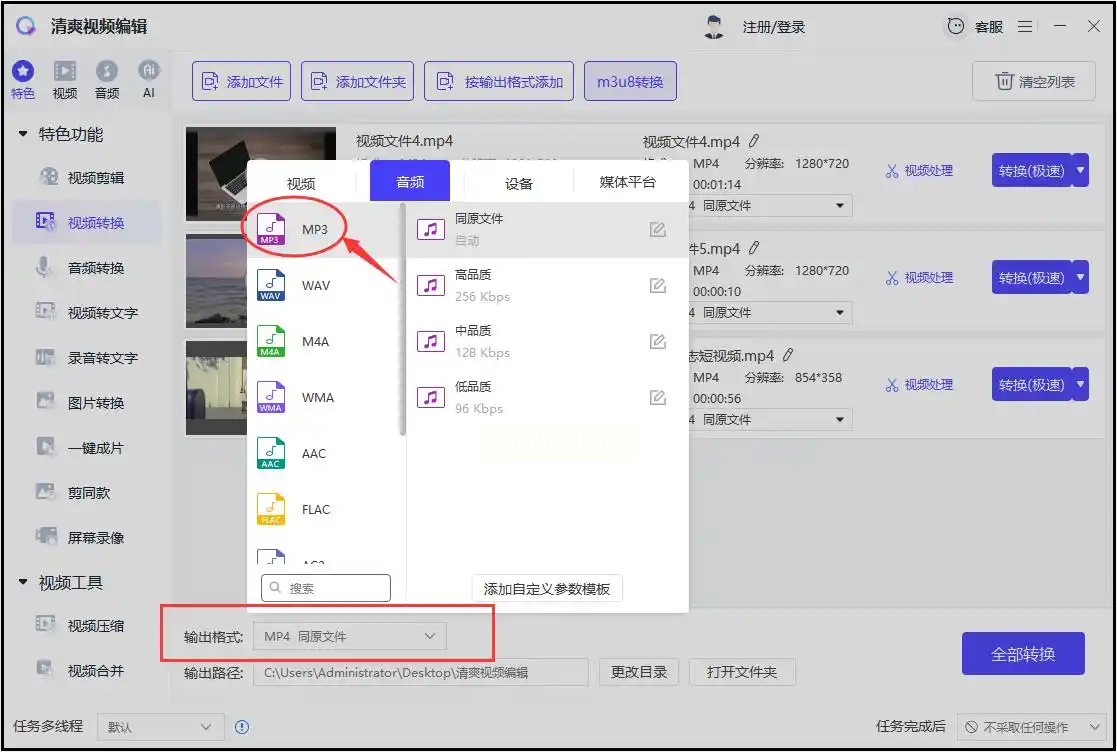Switch to the 媒体平台 tab

(x=627, y=182)
